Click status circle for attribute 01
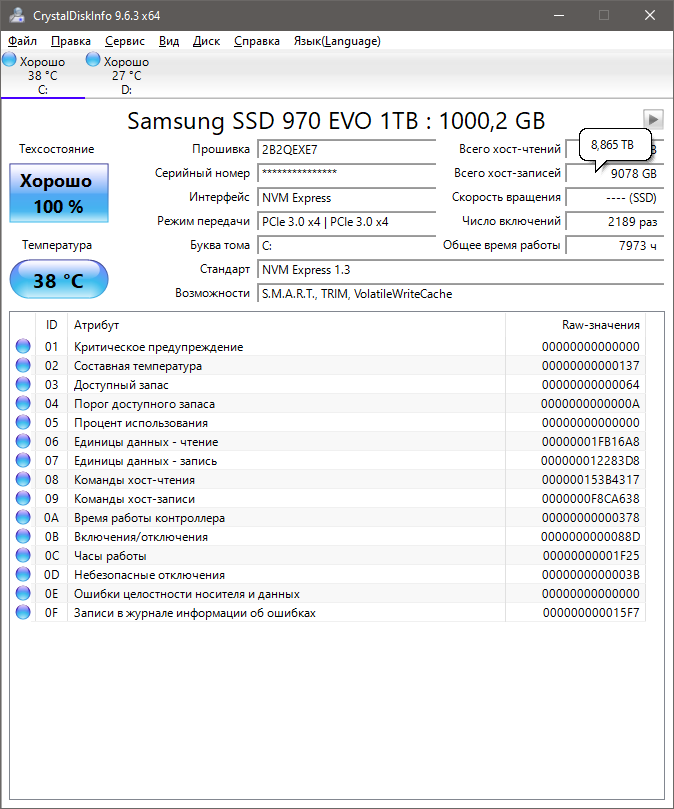The image size is (674, 809). [x=23, y=346]
